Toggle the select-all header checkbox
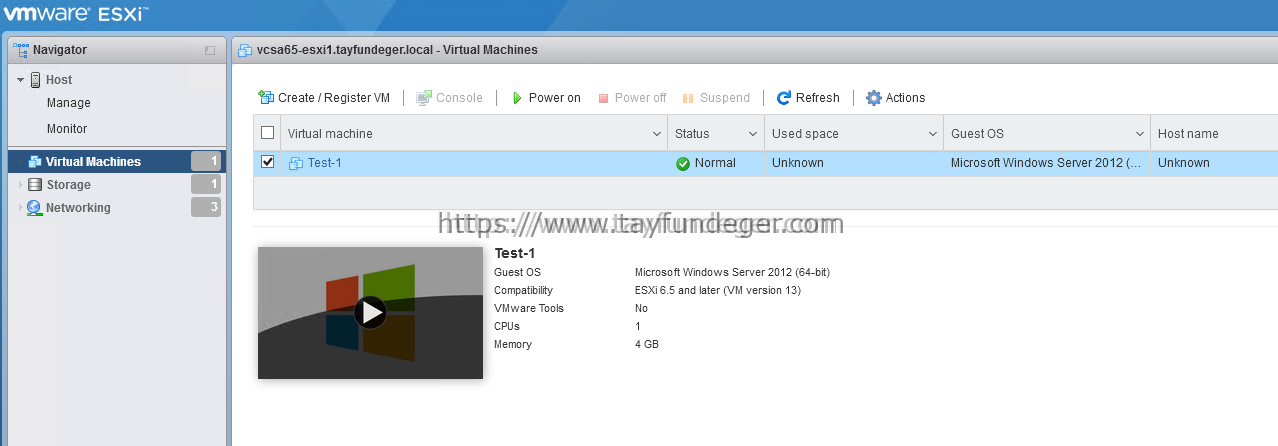 click(267, 133)
